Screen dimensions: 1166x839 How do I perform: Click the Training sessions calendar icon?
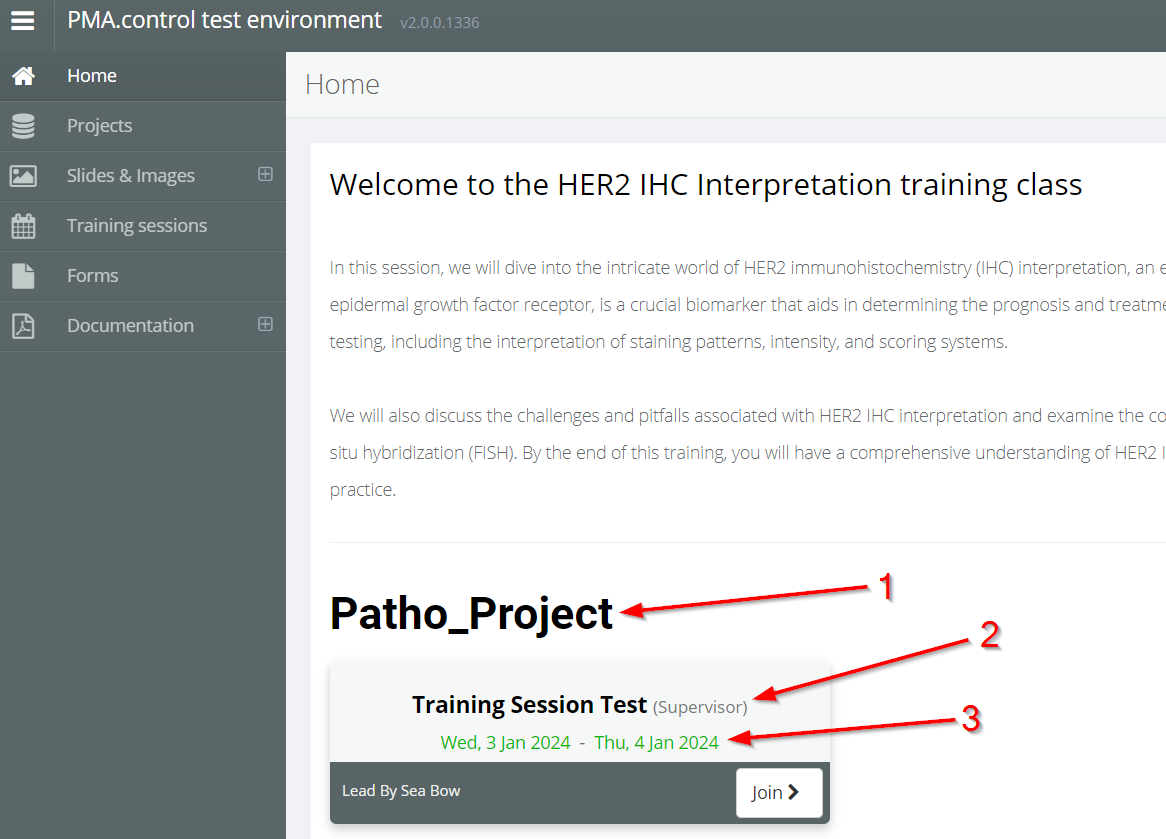(x=23, y=226)
